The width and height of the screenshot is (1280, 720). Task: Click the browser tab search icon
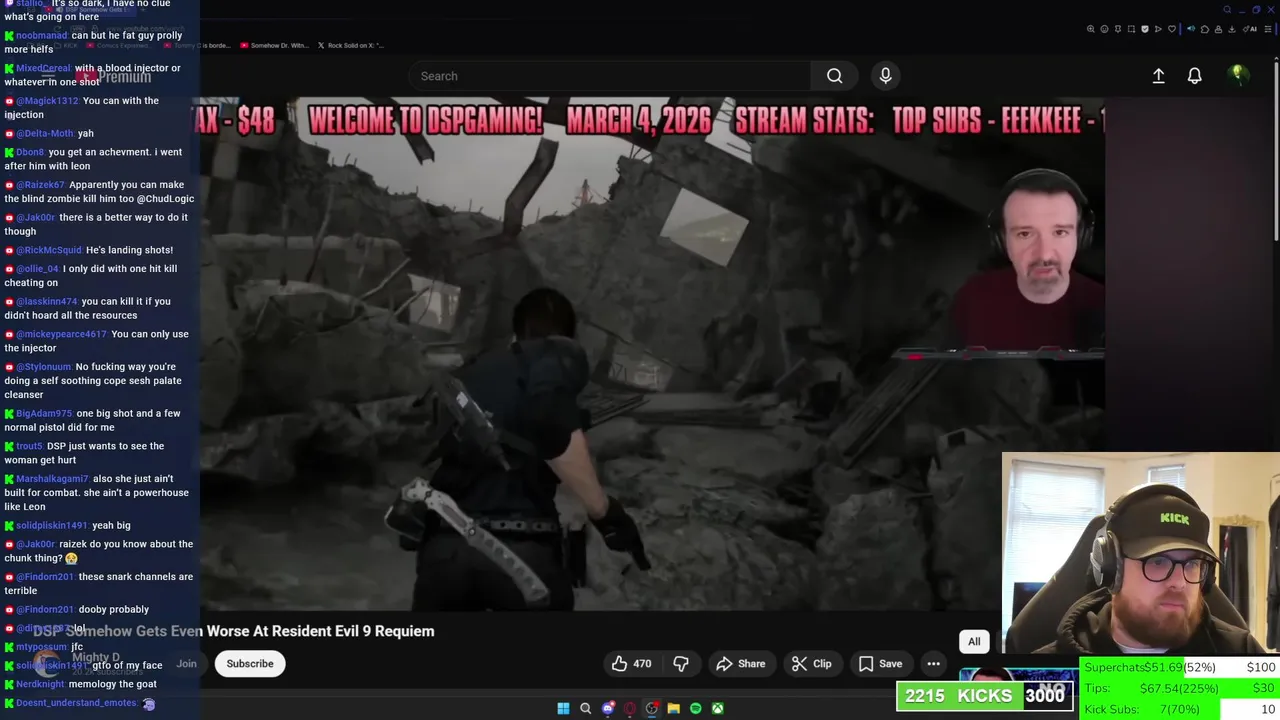coord(1227,10)
